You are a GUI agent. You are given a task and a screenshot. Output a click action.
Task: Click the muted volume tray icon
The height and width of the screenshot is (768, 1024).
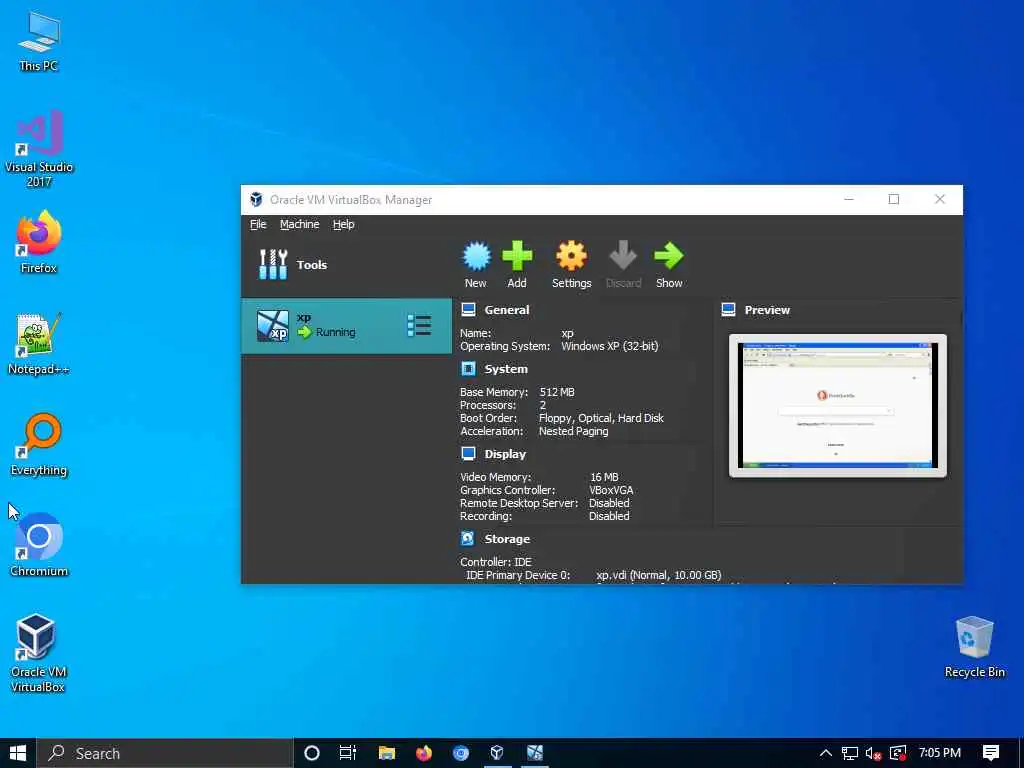pyautogui.click(x=873, y=753)
